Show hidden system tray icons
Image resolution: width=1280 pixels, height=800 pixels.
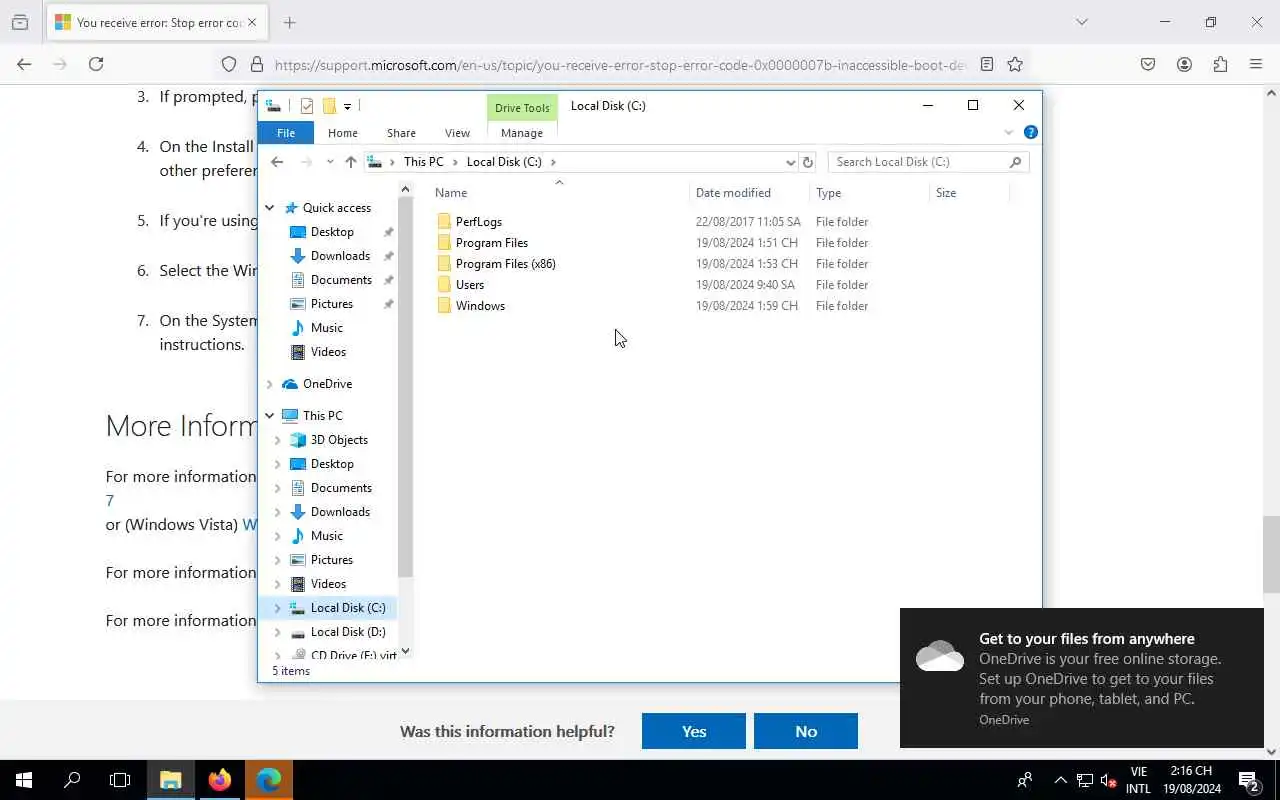pyautogui.click(x=1060, y=780)
